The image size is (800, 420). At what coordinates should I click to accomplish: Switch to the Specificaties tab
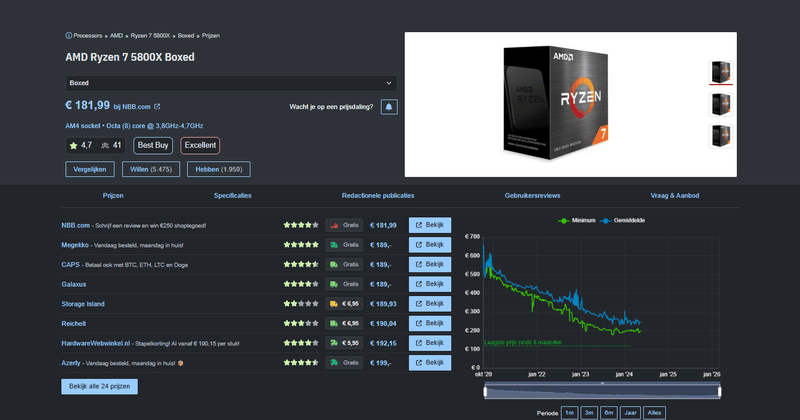tap(233, 195)
